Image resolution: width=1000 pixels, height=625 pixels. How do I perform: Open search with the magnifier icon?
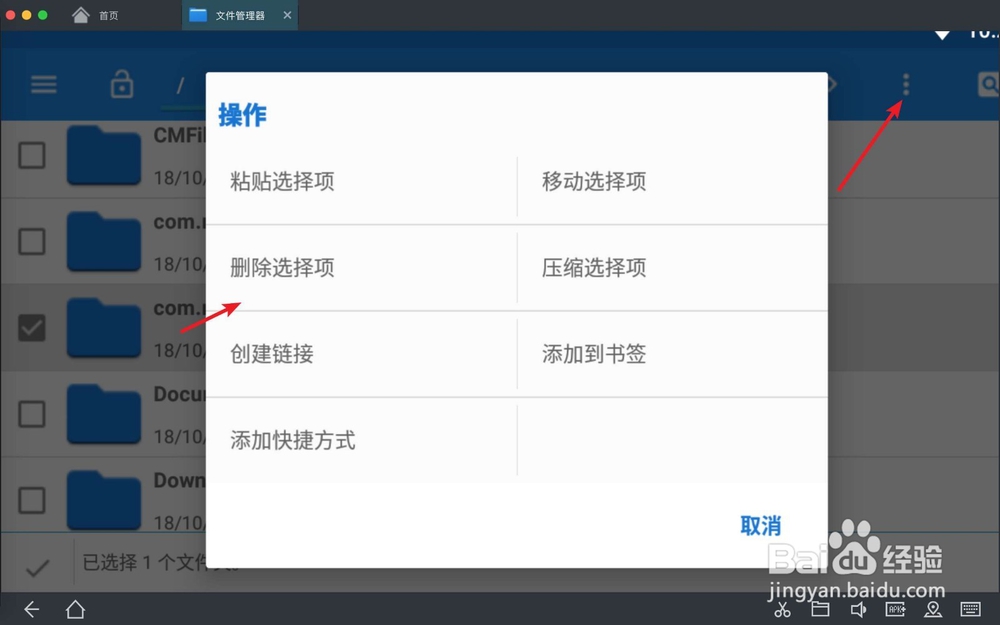tap(990, 85)
